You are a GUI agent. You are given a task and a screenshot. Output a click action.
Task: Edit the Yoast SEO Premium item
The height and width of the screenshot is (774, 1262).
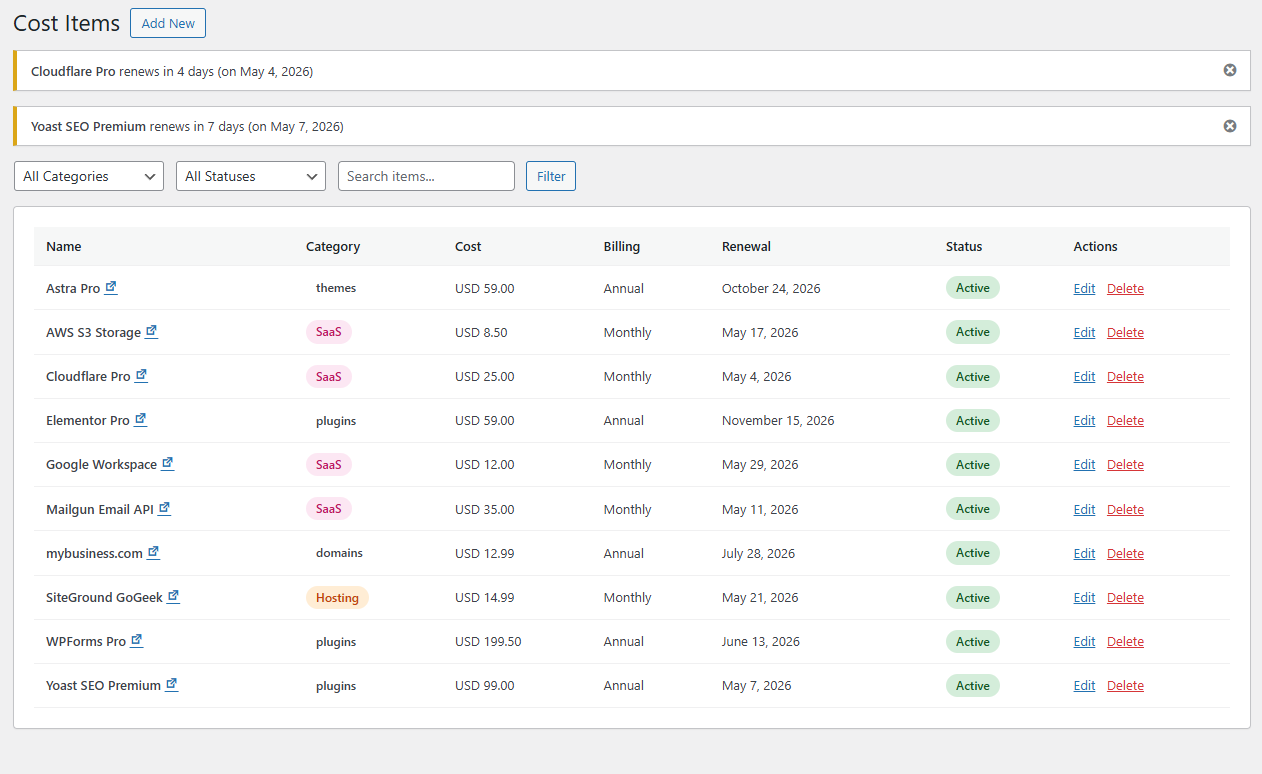coord(1084,685)
